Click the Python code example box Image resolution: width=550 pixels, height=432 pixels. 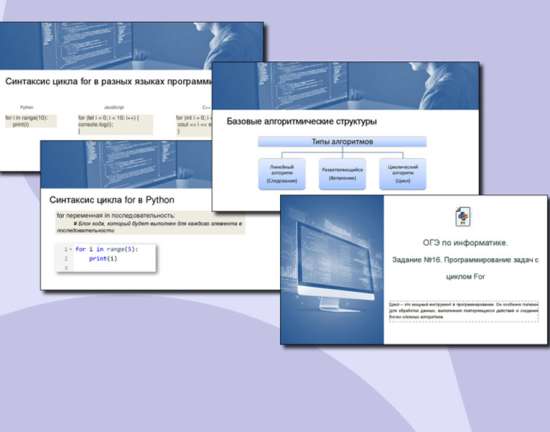pyautogui.click(x=31, y=121)
